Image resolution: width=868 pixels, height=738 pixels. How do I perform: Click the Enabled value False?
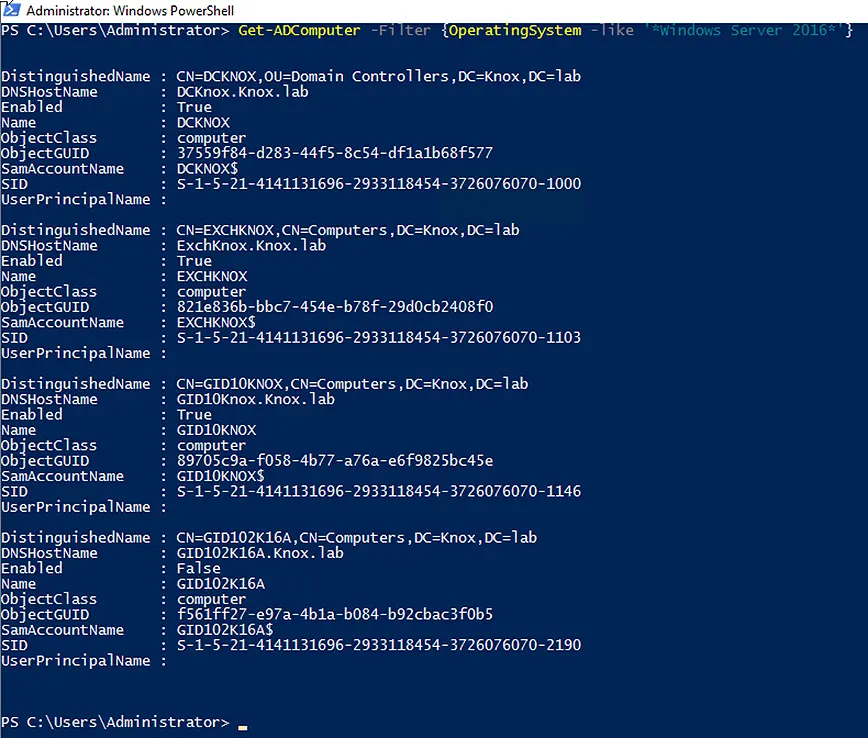198,569
